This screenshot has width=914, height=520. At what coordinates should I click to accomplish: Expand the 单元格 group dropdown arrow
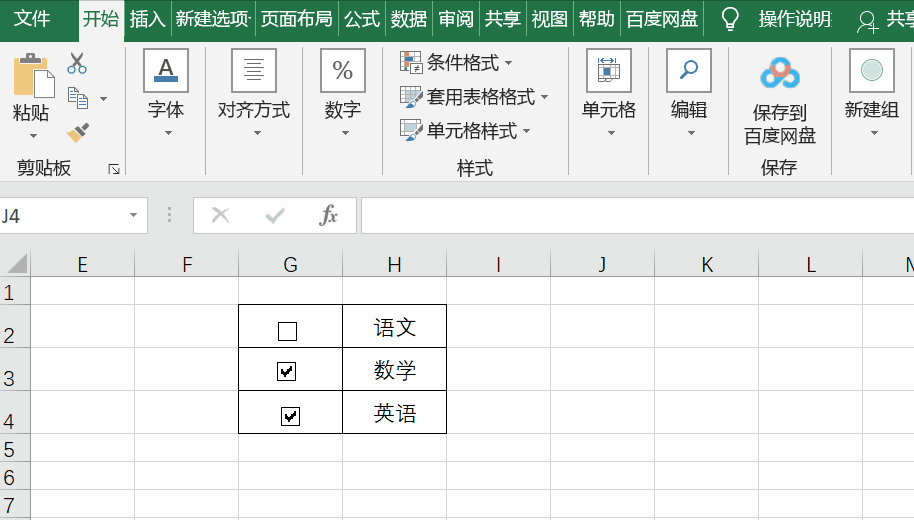(x=611, y=133)
